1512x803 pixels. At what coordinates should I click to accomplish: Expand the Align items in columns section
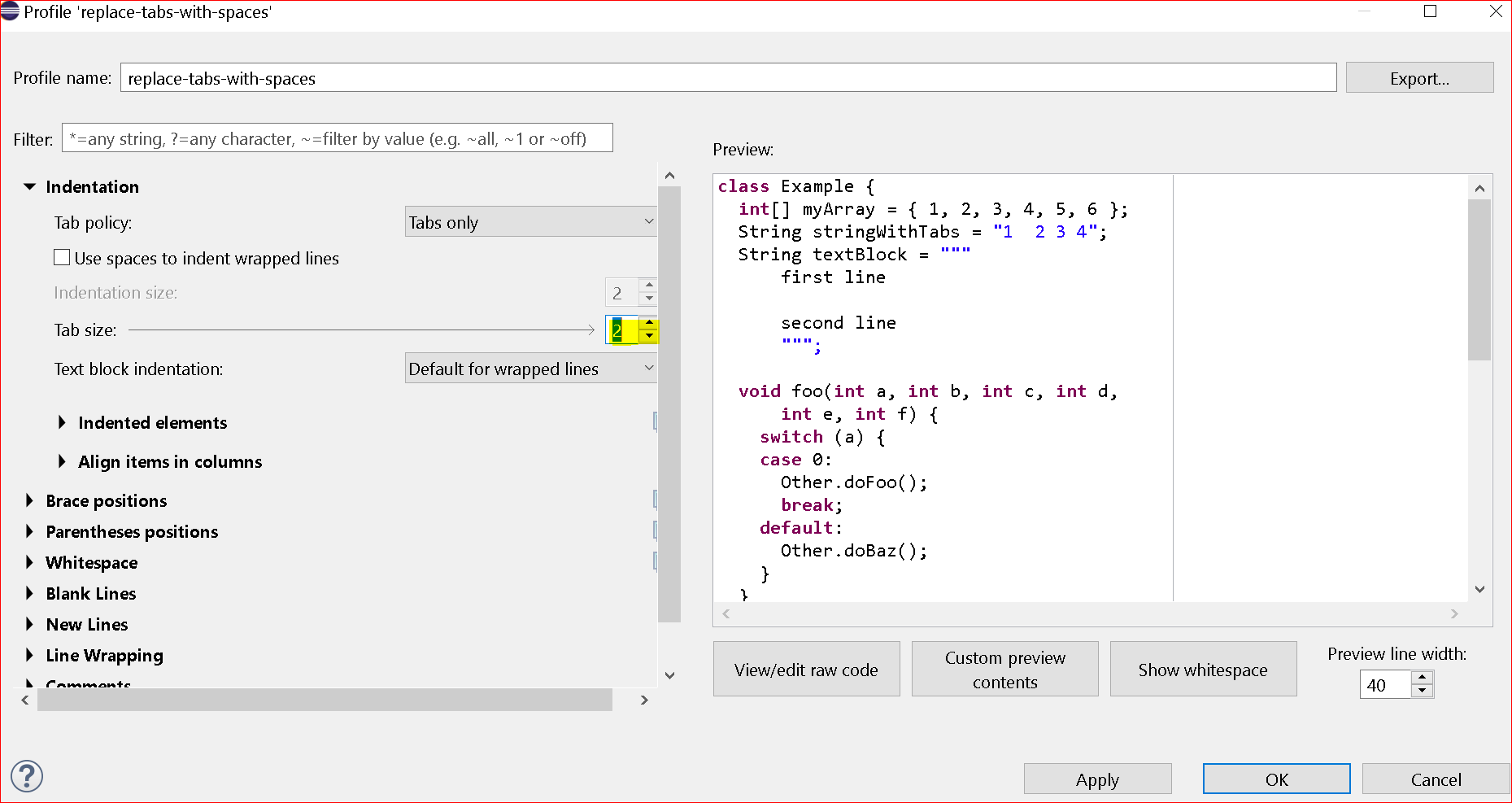click(x=63, y=461)
